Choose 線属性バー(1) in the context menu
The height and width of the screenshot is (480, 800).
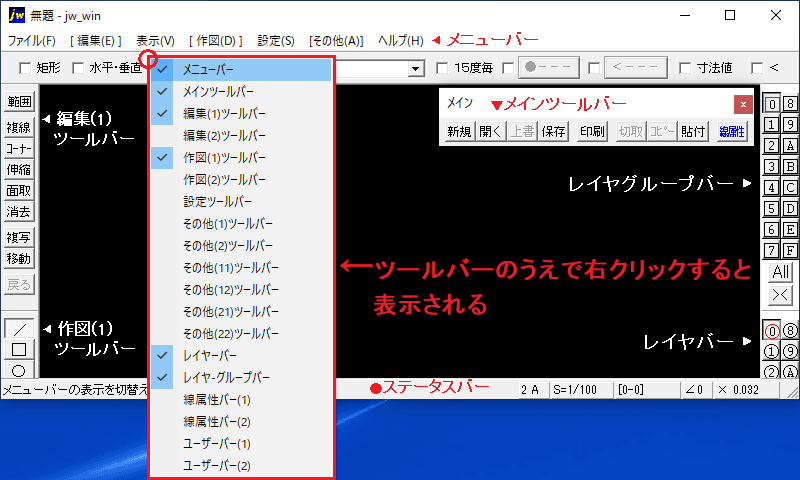click(x=241, y=399)
